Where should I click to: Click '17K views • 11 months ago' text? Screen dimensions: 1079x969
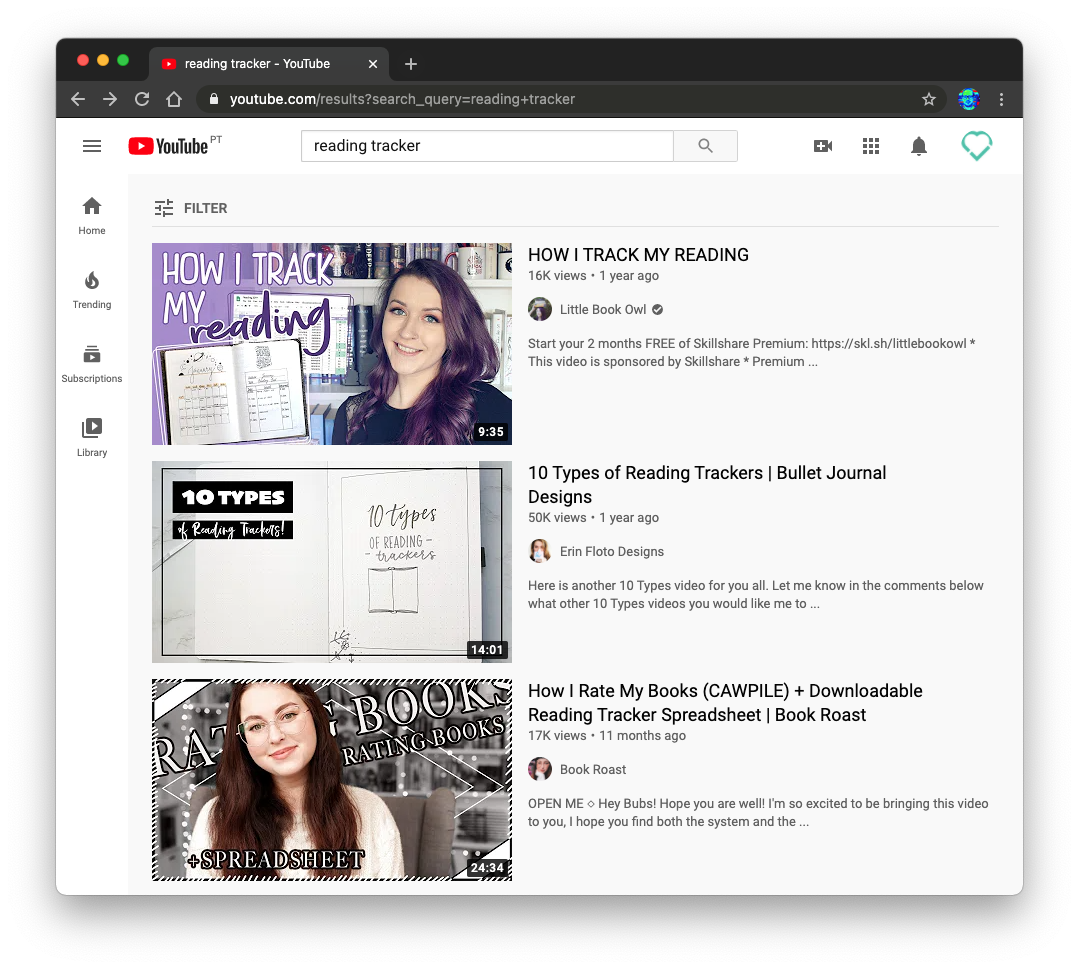point(607,736)
